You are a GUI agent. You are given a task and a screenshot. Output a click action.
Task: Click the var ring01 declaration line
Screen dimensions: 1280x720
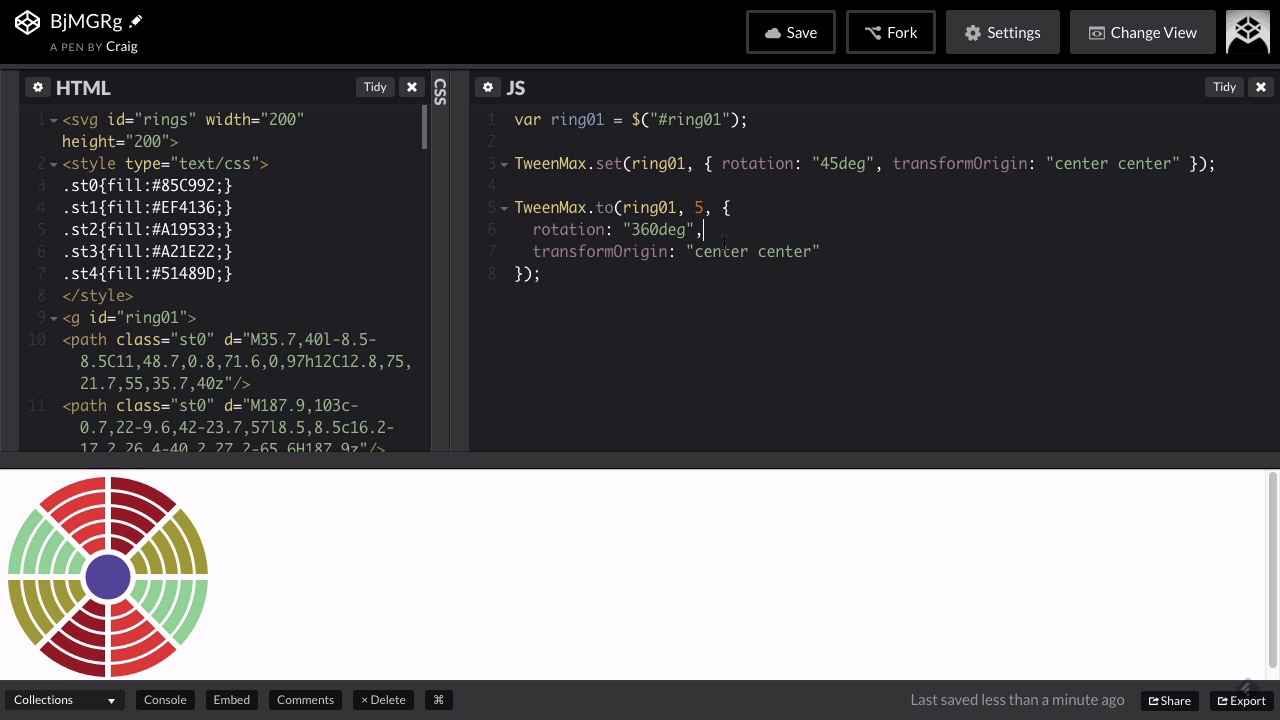click(x=631, y=119)
